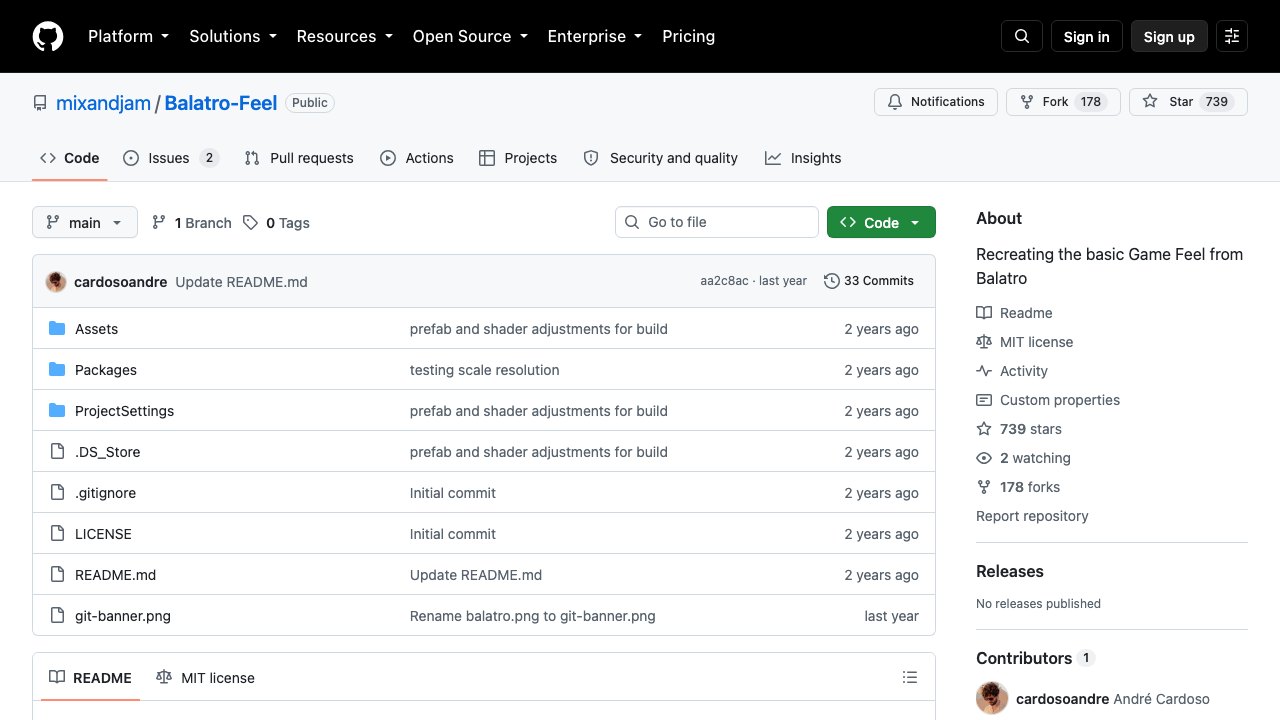The width and height of the screenshot is (1280, 720).
Task: Click the Custom properties icon
Action: [x=984, y=400]
